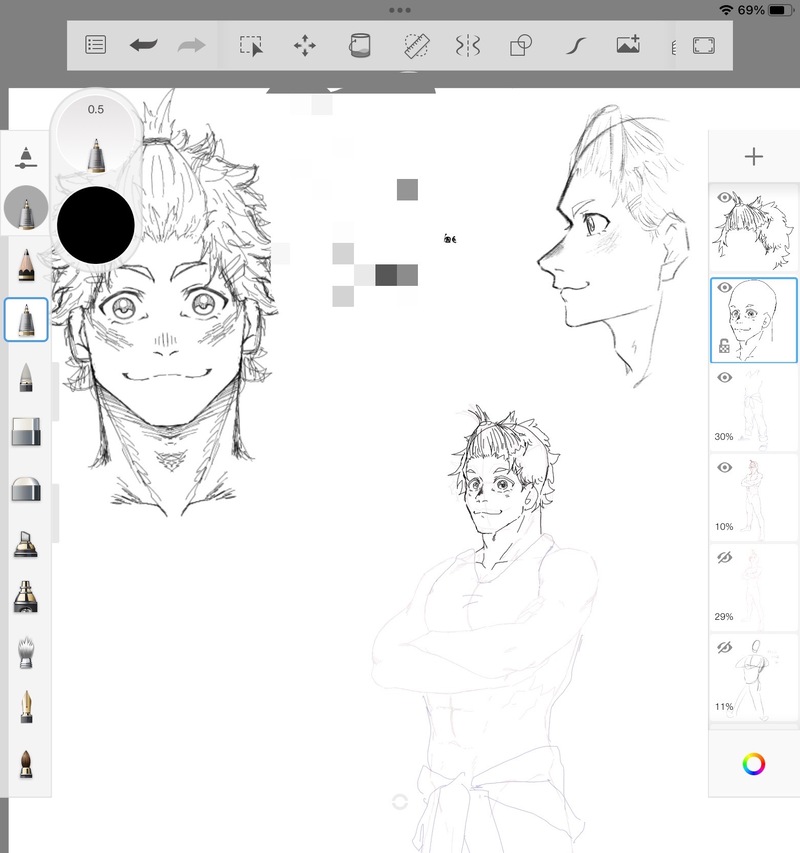Image resolution: width=800 pixels, height=853 pixels.
Task: Choose the Transform move tool
Action: coord(305,46)
